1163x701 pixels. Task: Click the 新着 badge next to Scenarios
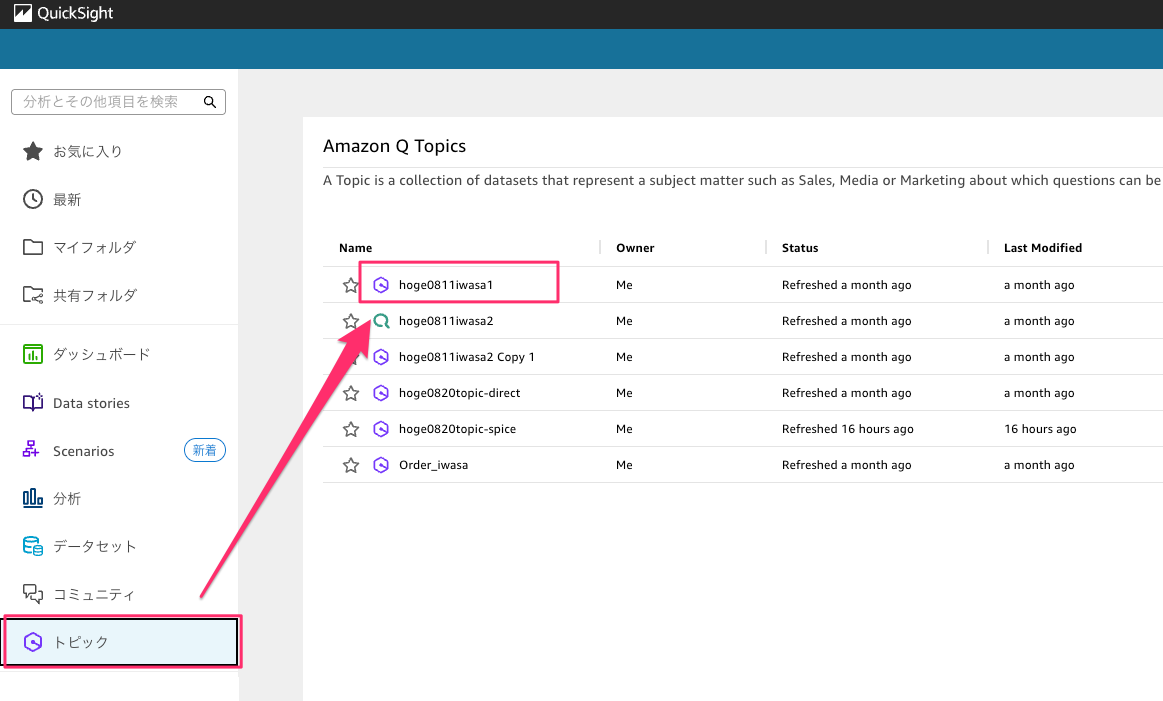tap(205, 450)
